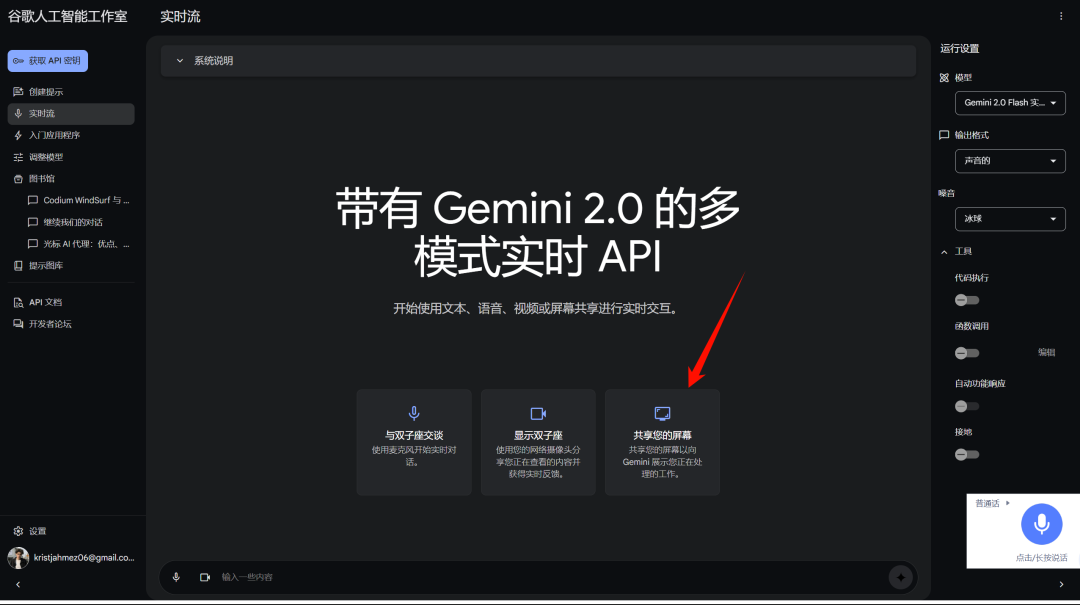Click the 创建提示 sidebar icon

19,92
